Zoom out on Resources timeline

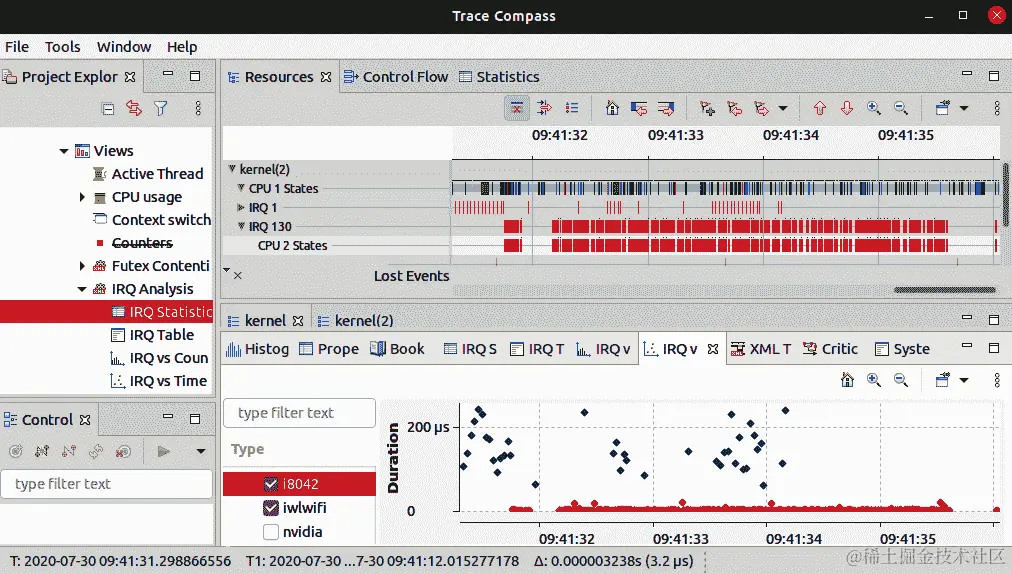click(901, 108)
